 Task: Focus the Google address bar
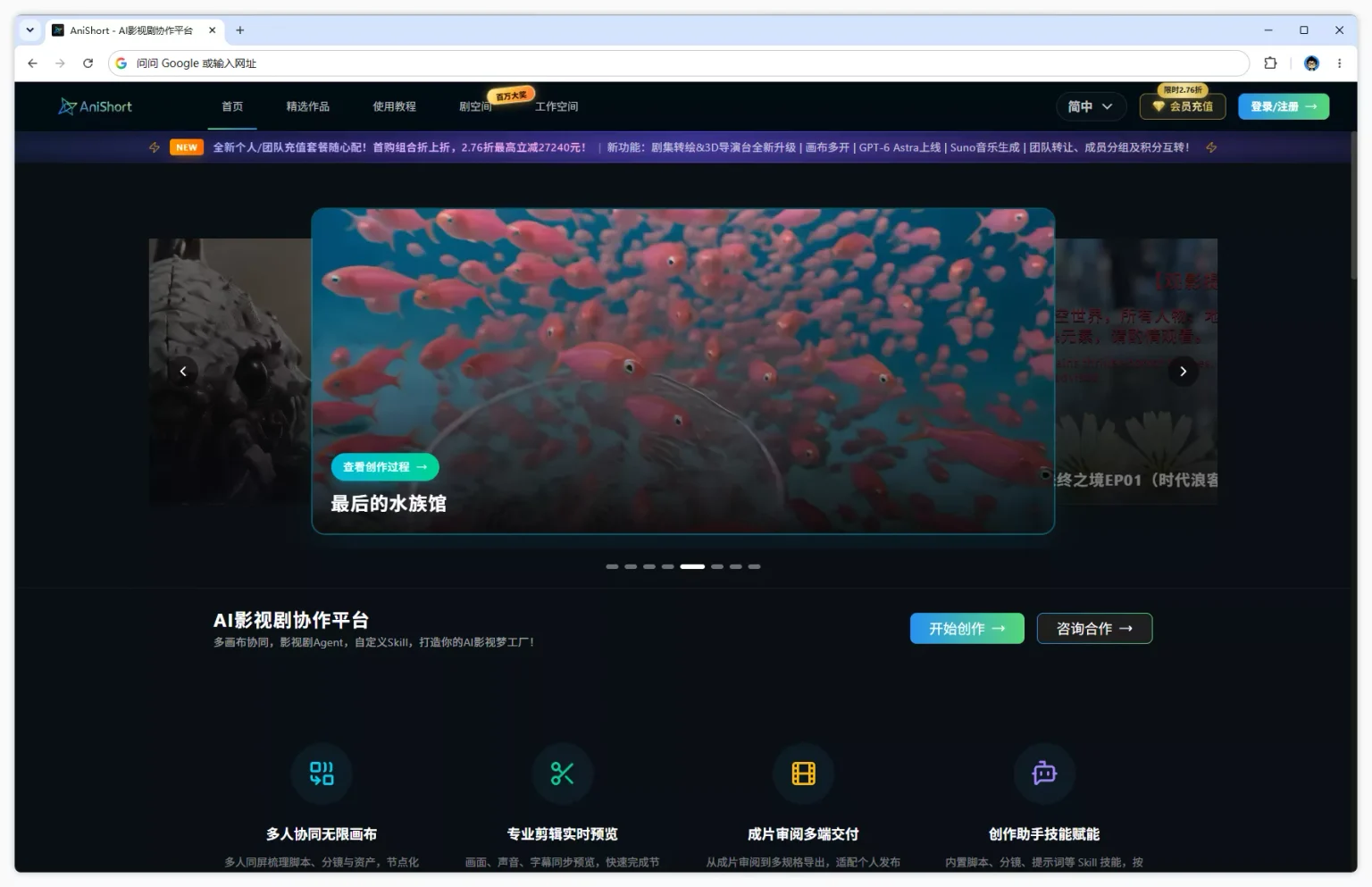point(679,63)
